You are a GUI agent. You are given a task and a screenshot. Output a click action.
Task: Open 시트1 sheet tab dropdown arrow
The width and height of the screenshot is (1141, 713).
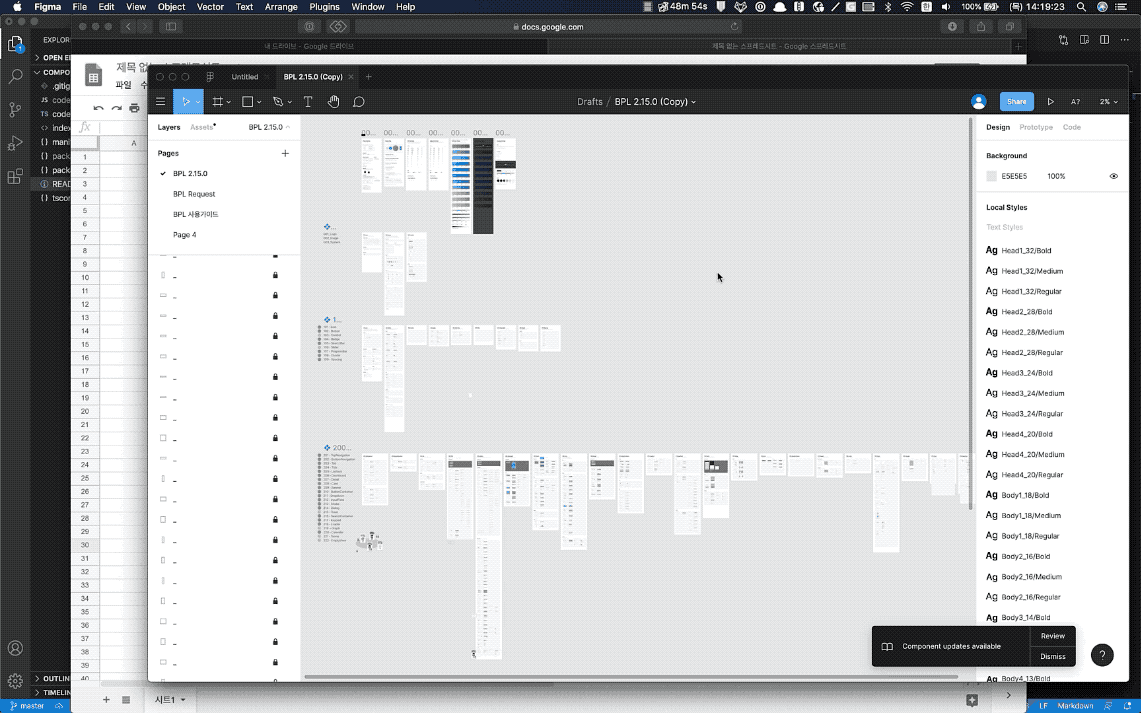pyautogui.click(x=183, y=700)
